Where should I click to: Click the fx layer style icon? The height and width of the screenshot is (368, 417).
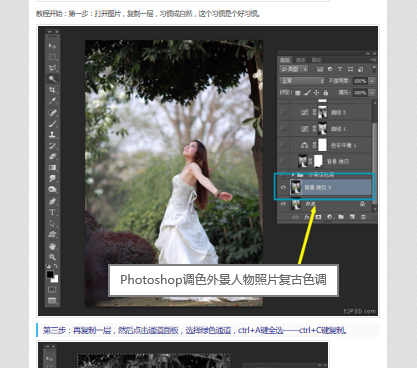pos(307,217)
